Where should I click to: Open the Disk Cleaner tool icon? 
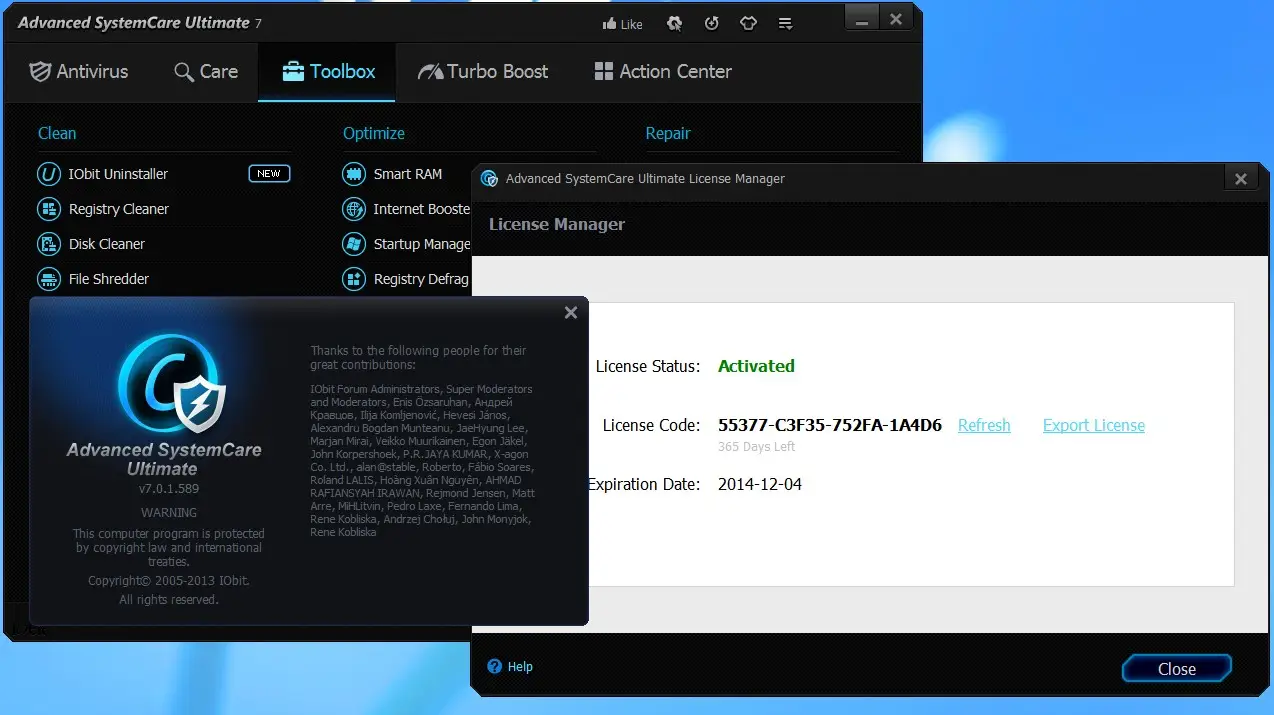(x=49, y=244)
